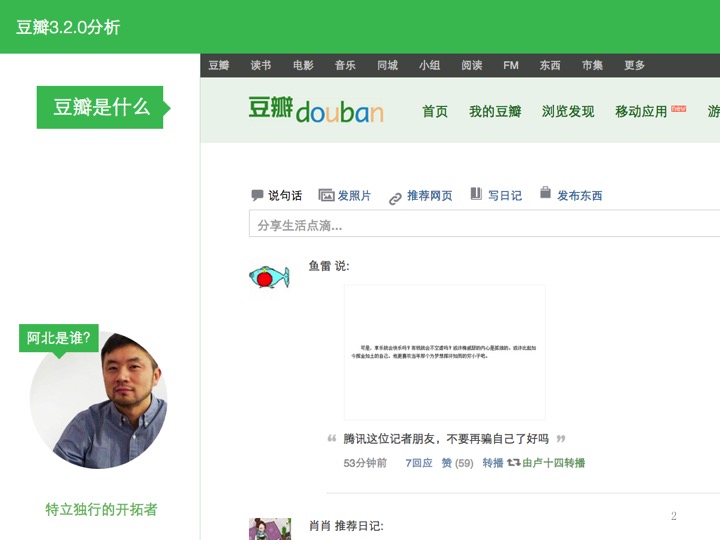Viewport: 720px width, 540px height.
Task: Open 电影 in the top navigation bar
Action: click(x=303, y=65)
